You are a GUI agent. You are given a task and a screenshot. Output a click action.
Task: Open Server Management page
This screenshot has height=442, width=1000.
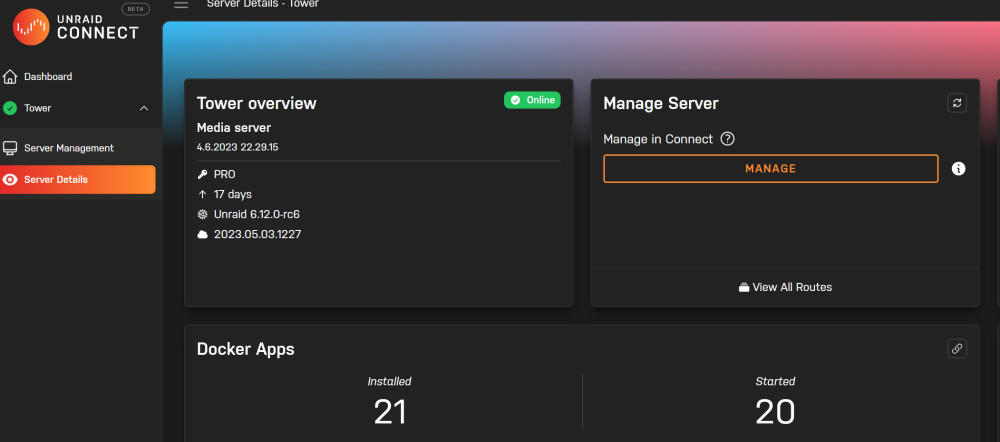[69, 148]
